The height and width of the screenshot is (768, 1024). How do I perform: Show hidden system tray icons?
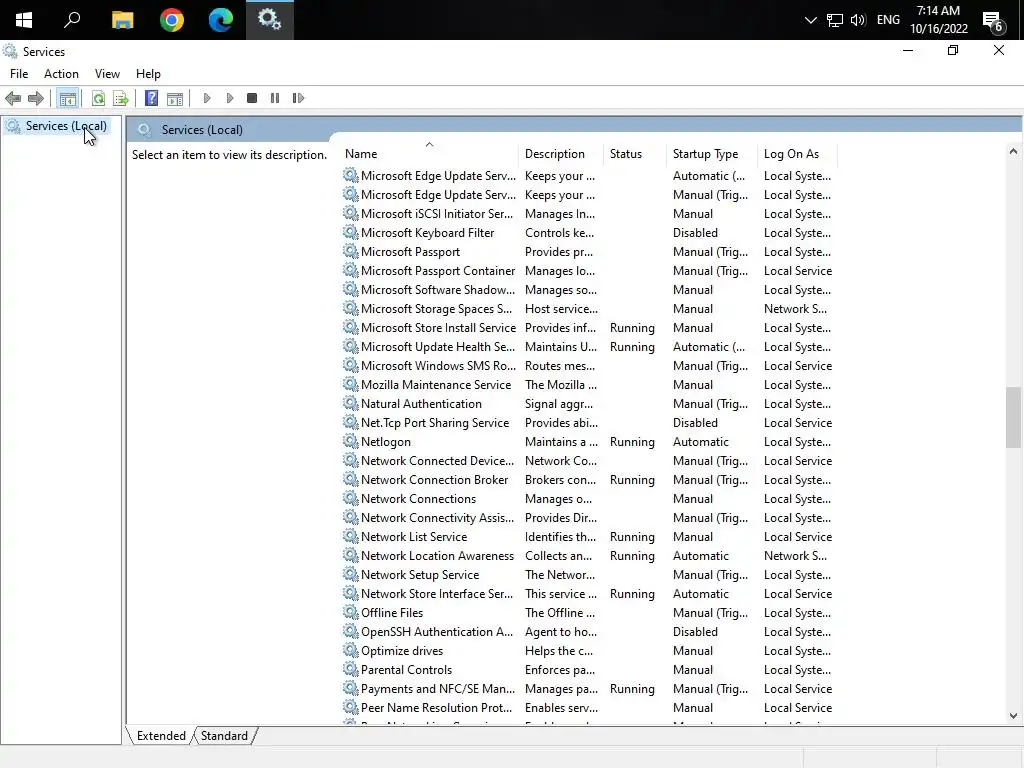point(810,20)
